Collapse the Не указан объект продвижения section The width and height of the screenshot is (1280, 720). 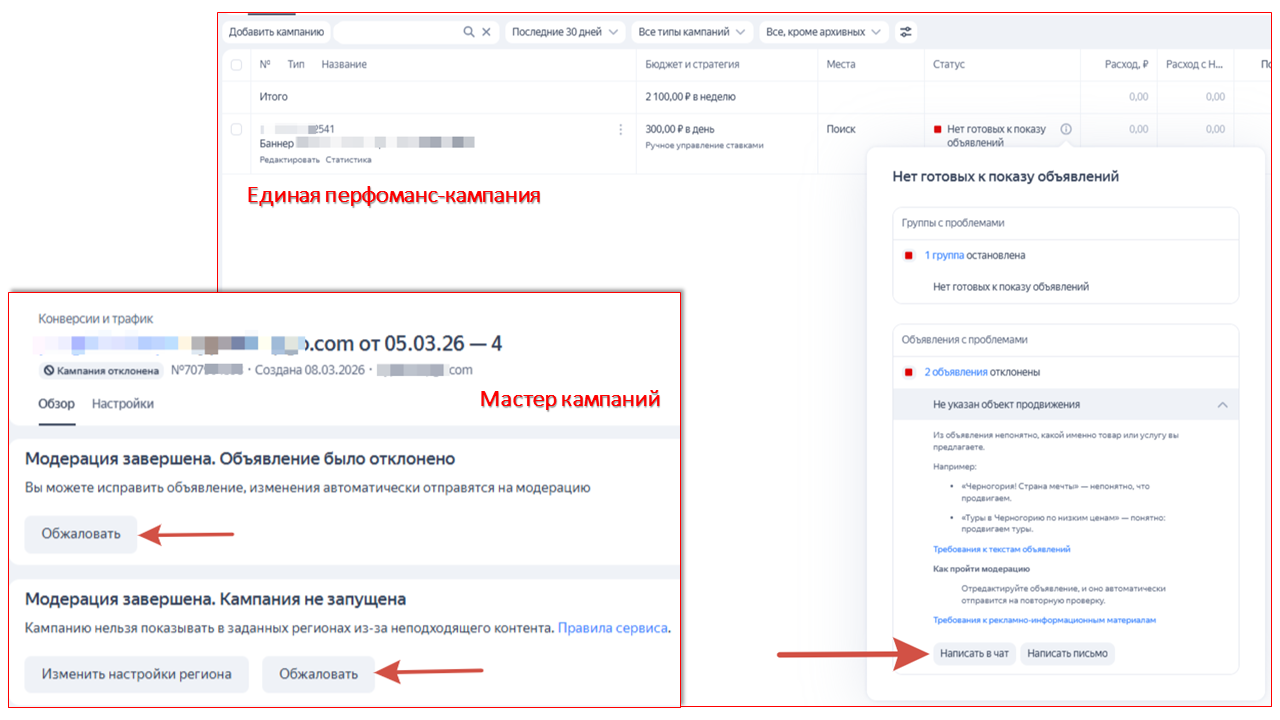1222,405
